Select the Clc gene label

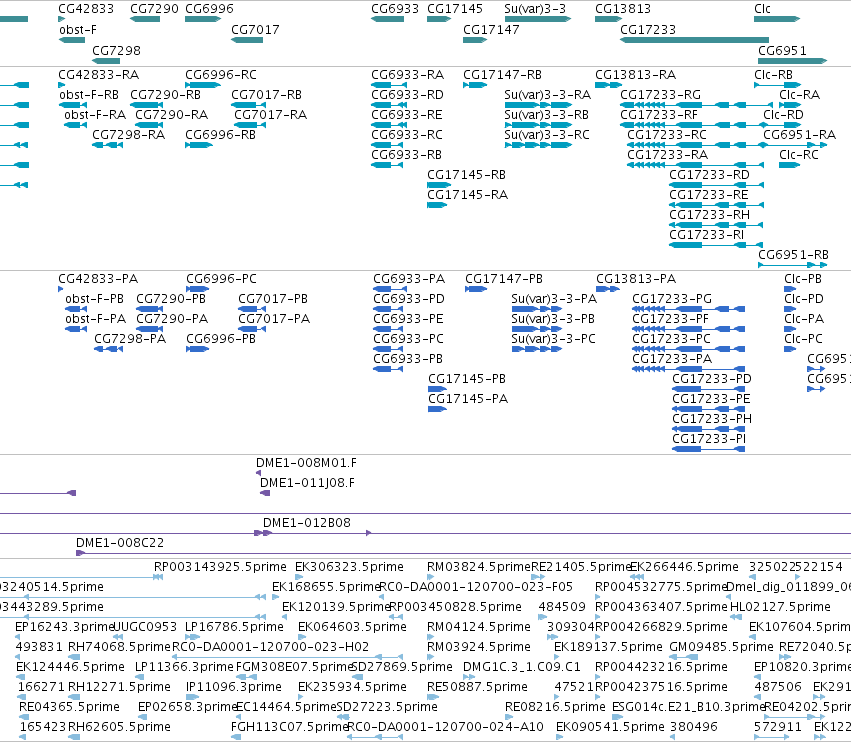pos(763,9)
